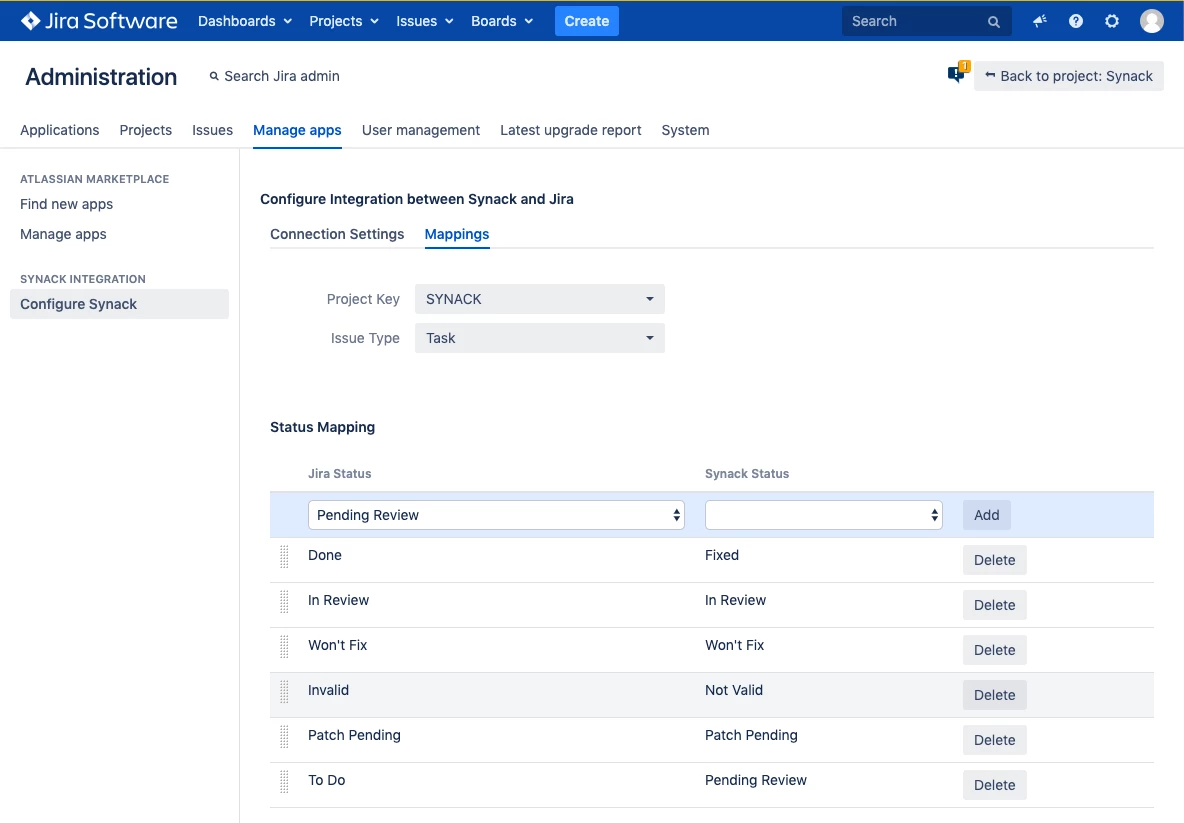Open the Jira settings gear icon
This screenshot has height=823, width=1184.
1112,20
